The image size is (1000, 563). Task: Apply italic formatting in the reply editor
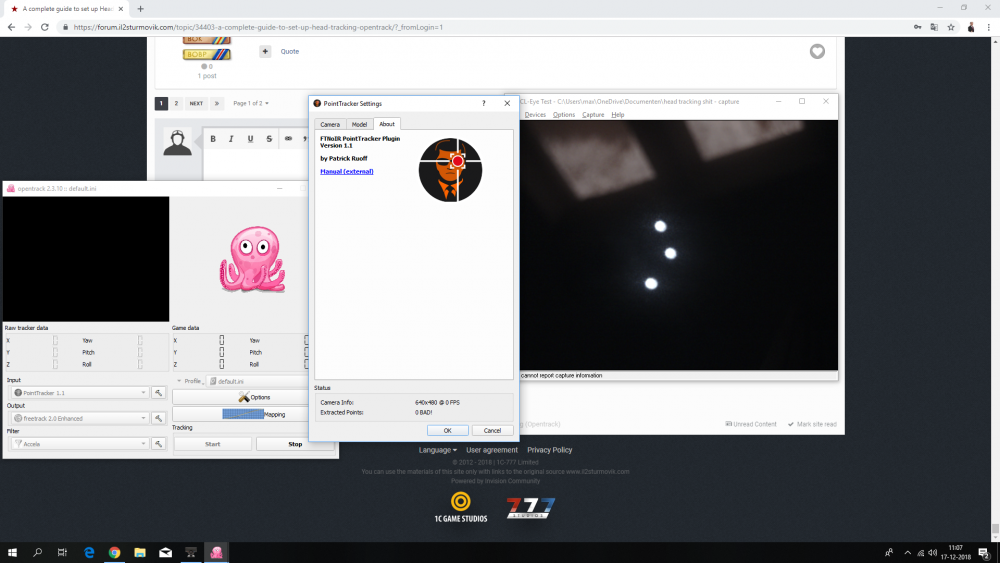coord(231,139)
